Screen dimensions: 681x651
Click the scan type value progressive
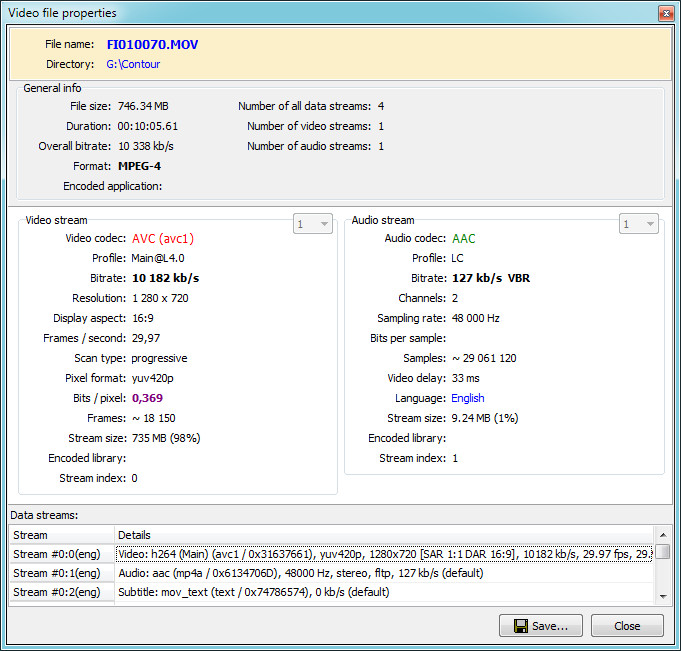(159, 358)
